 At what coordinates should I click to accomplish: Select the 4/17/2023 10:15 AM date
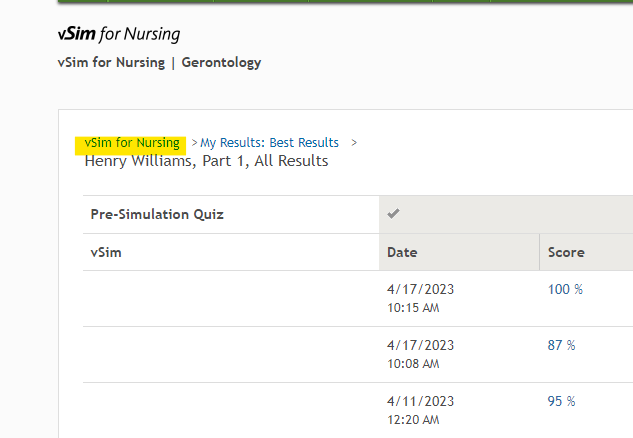click(x=420, y=298)
